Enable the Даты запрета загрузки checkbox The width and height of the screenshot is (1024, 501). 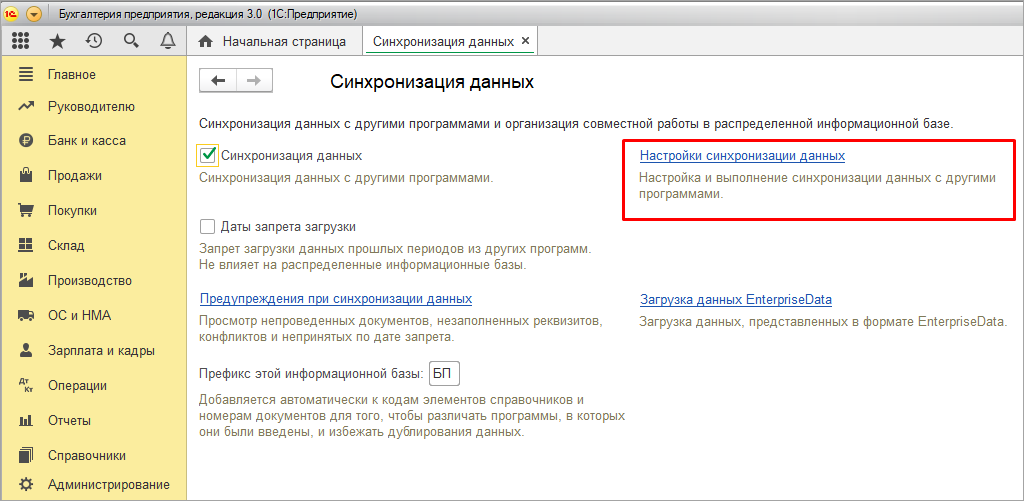coord(208,226)
